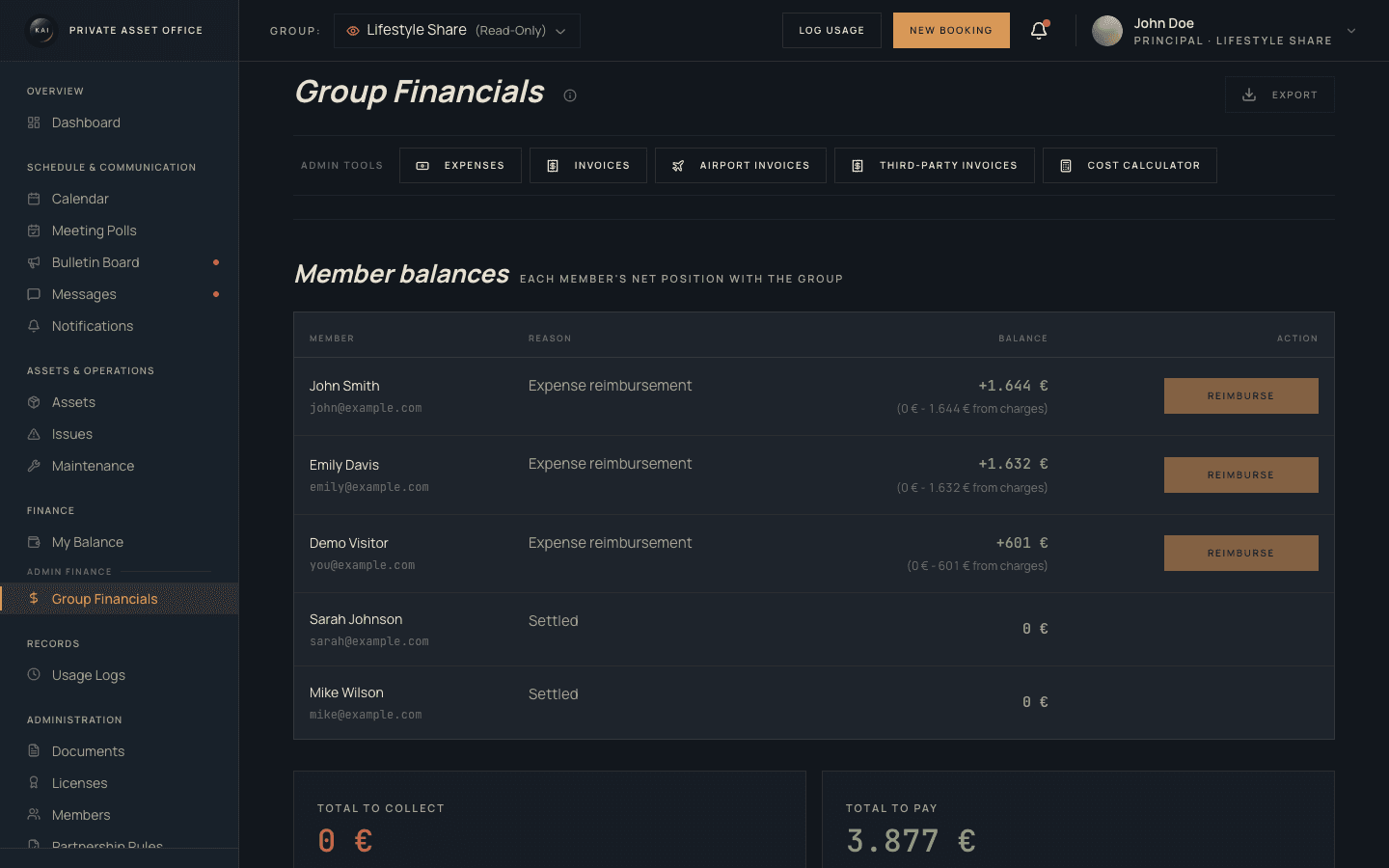Click the REASON column header
The height and width of the screenshot is (868, 1389).
pyautogui.click(x=550, y=339)
